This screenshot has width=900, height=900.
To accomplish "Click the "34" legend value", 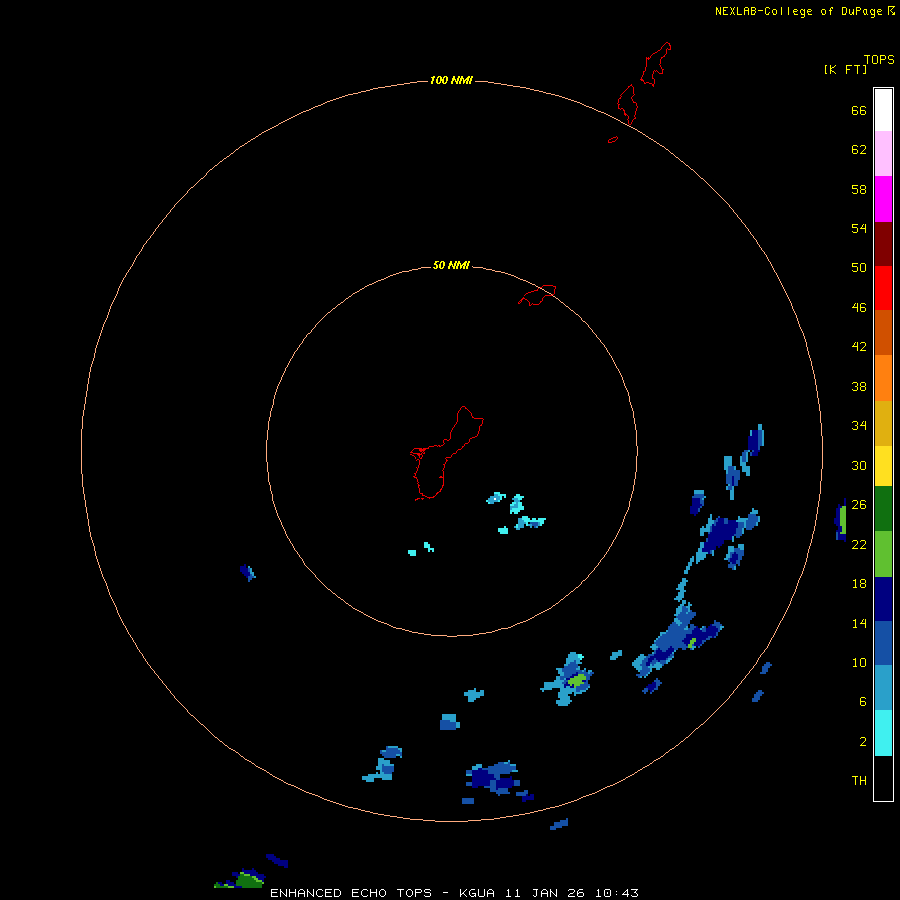I will point(859,426).
